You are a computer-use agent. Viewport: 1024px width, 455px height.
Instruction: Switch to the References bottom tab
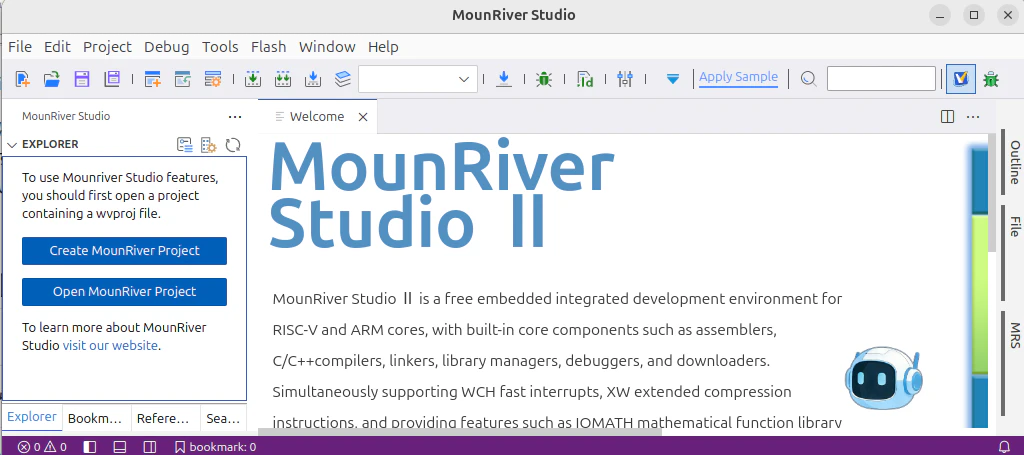pyautogui.click(x=163, y=418)
